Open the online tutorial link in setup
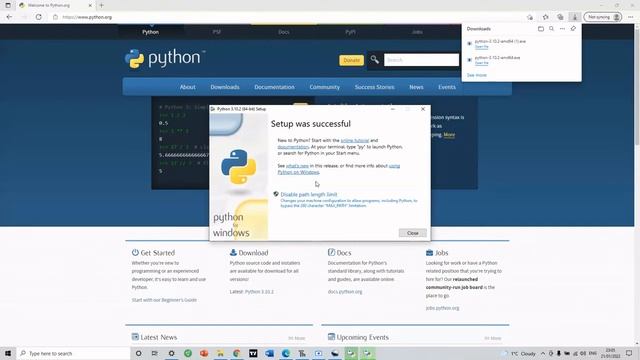Viewport: 640px width, 360px height. 355,140
